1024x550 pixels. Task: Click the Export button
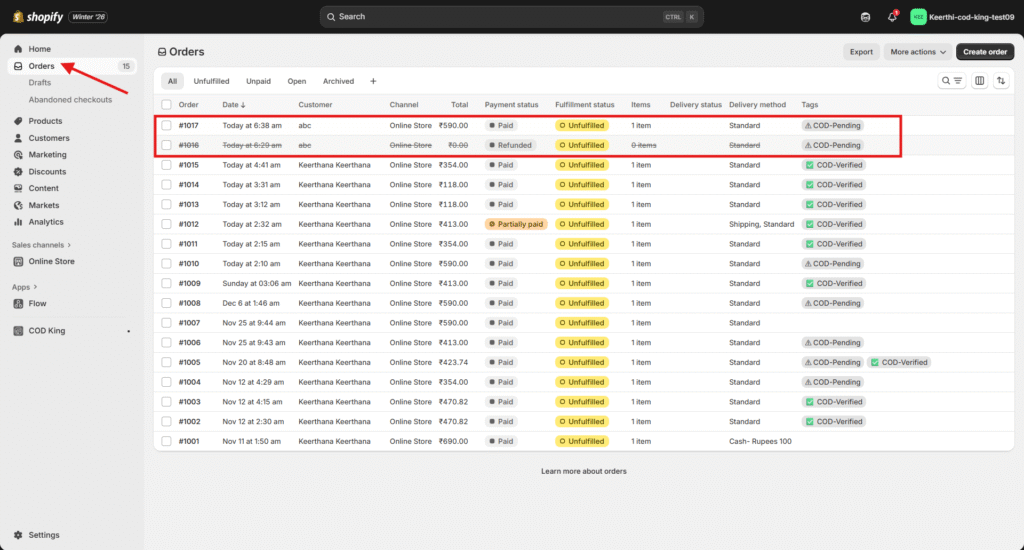(x=860, y=52)
